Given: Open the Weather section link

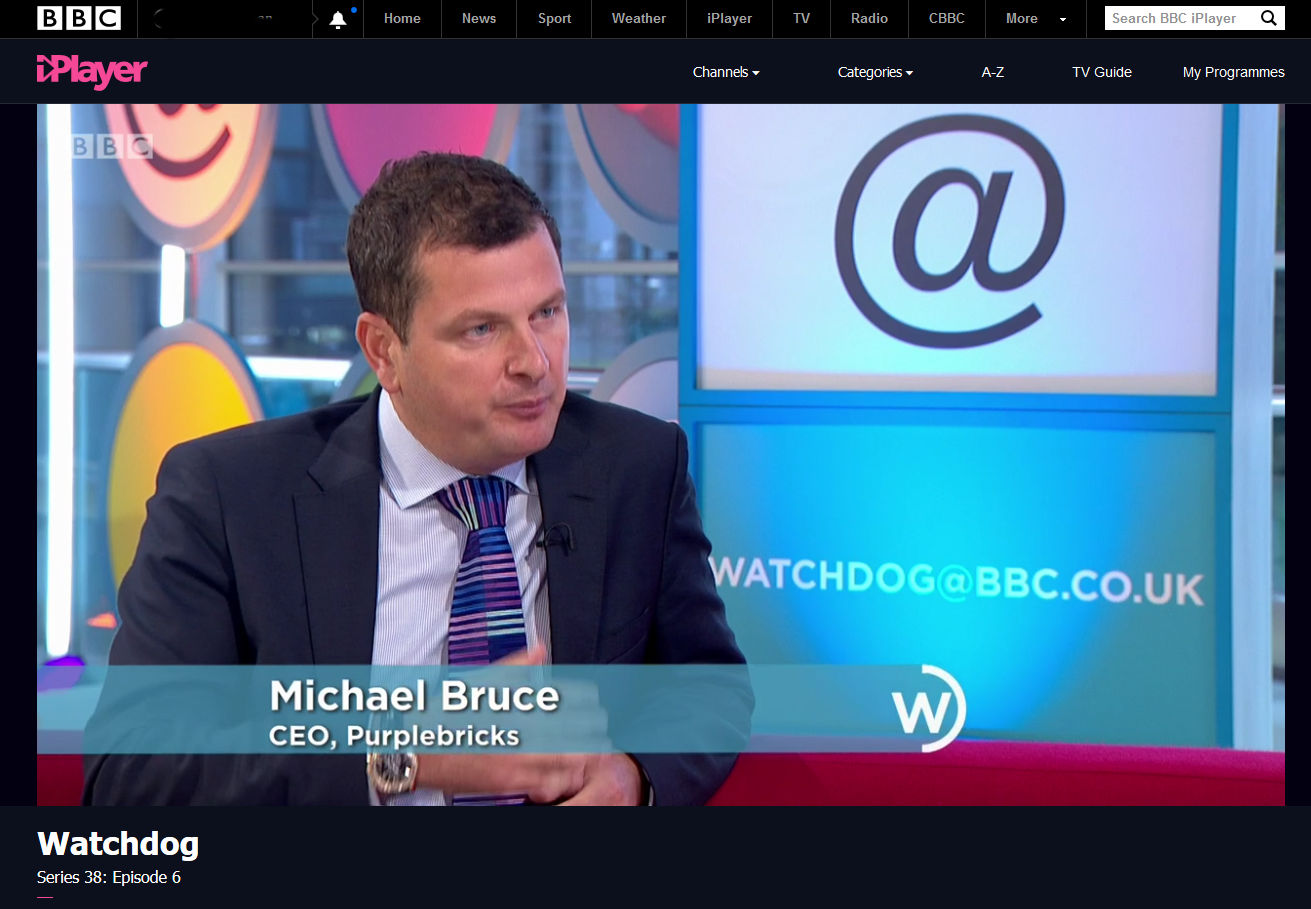Looking at the screenshot, I should (x=639, y=19).
